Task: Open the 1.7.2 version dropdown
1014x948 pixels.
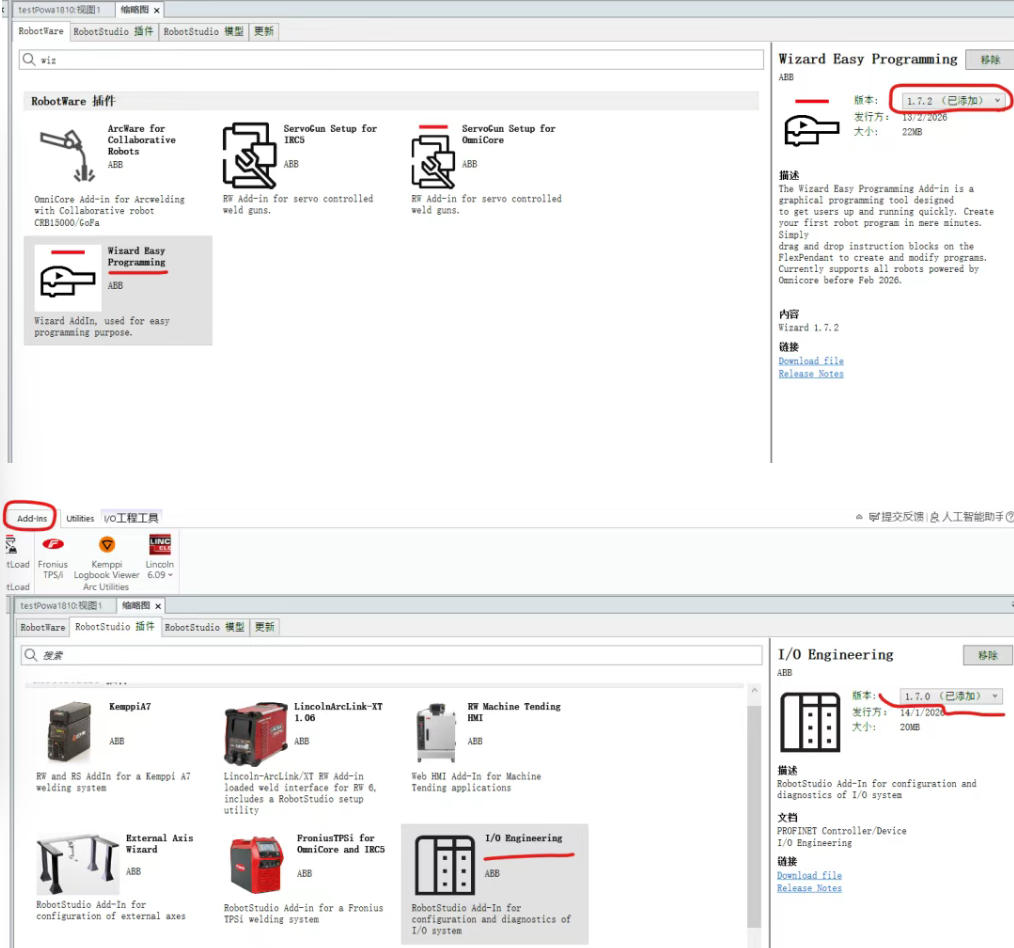Action: click(951, 100)
